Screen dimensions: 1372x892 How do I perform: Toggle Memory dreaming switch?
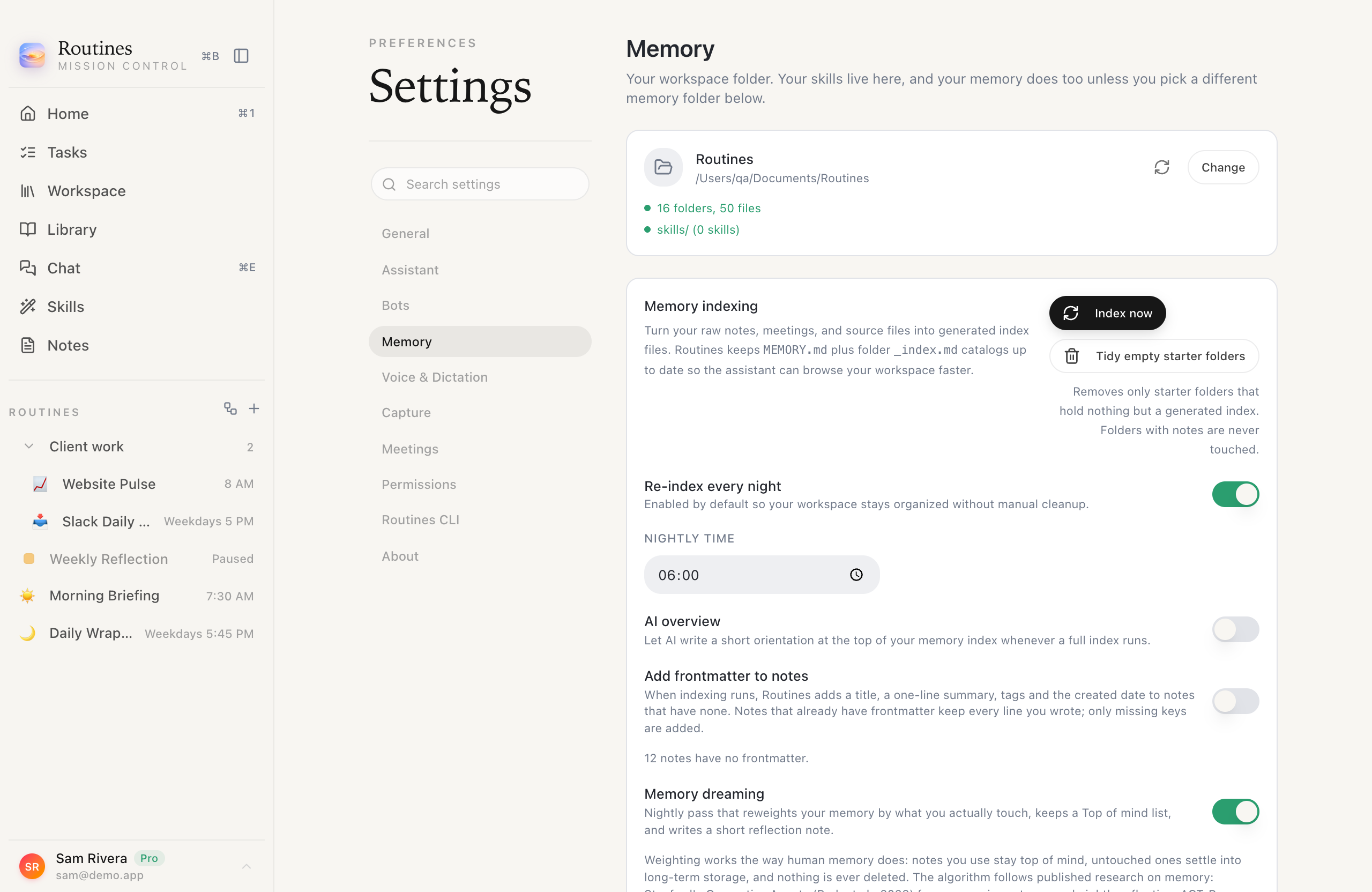pos(1235,812)
